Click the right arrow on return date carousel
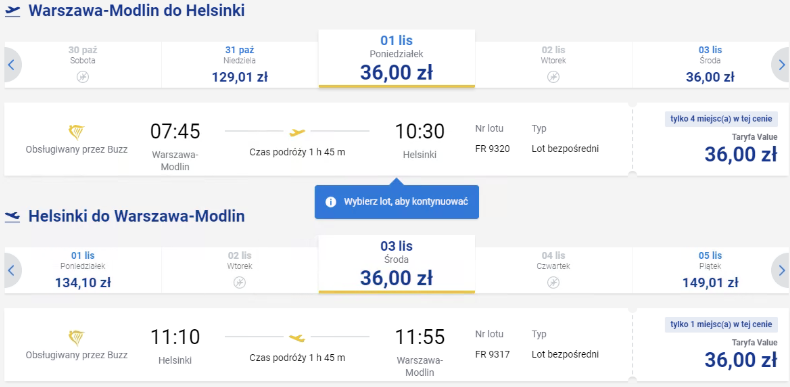This screenshot has width=790, height=387. (x=780, y=271)
